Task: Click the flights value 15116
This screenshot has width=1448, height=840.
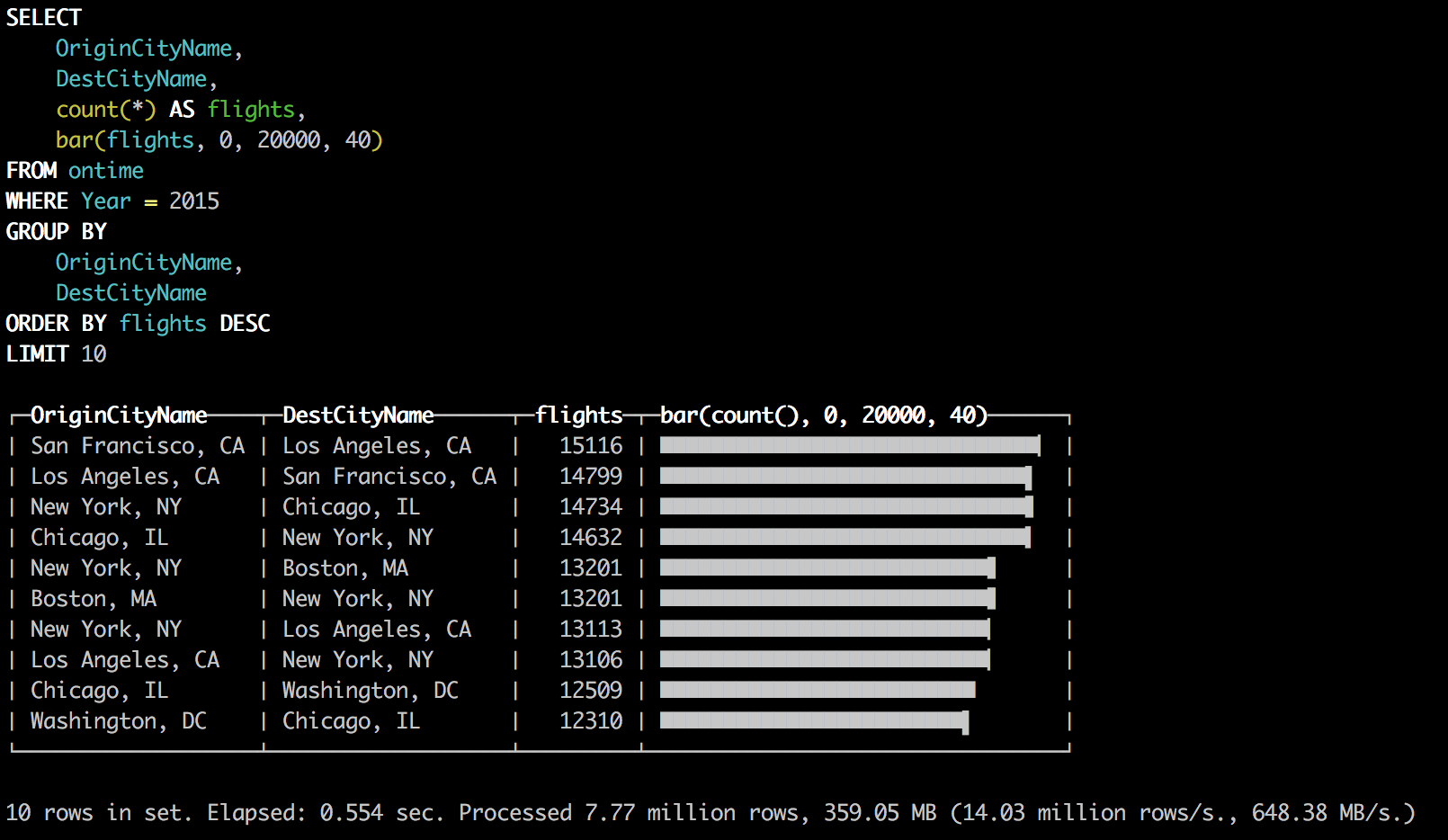Action: (x=590, y=446)
